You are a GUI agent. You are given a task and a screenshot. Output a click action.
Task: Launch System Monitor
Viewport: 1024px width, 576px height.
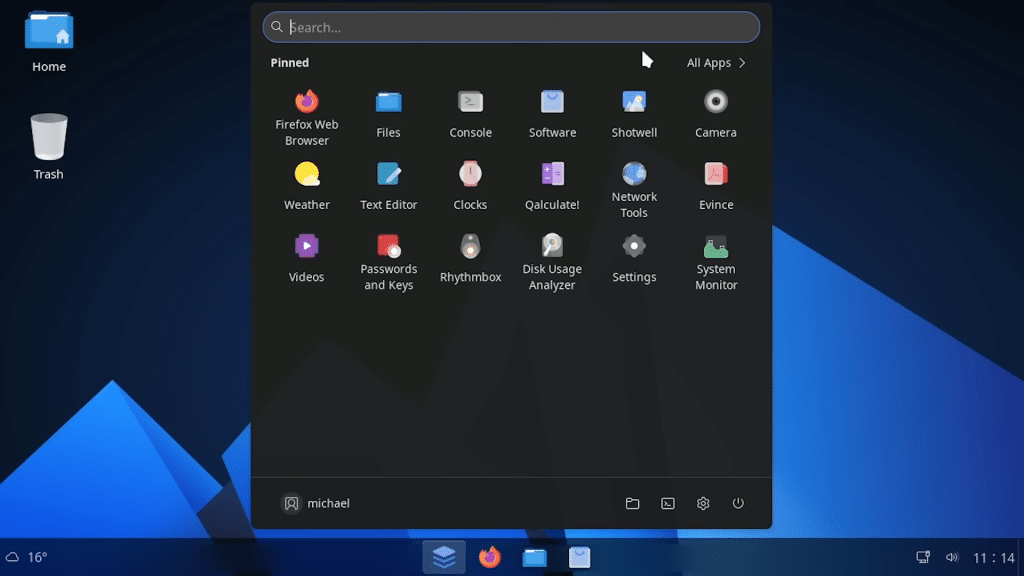[716, 247]
